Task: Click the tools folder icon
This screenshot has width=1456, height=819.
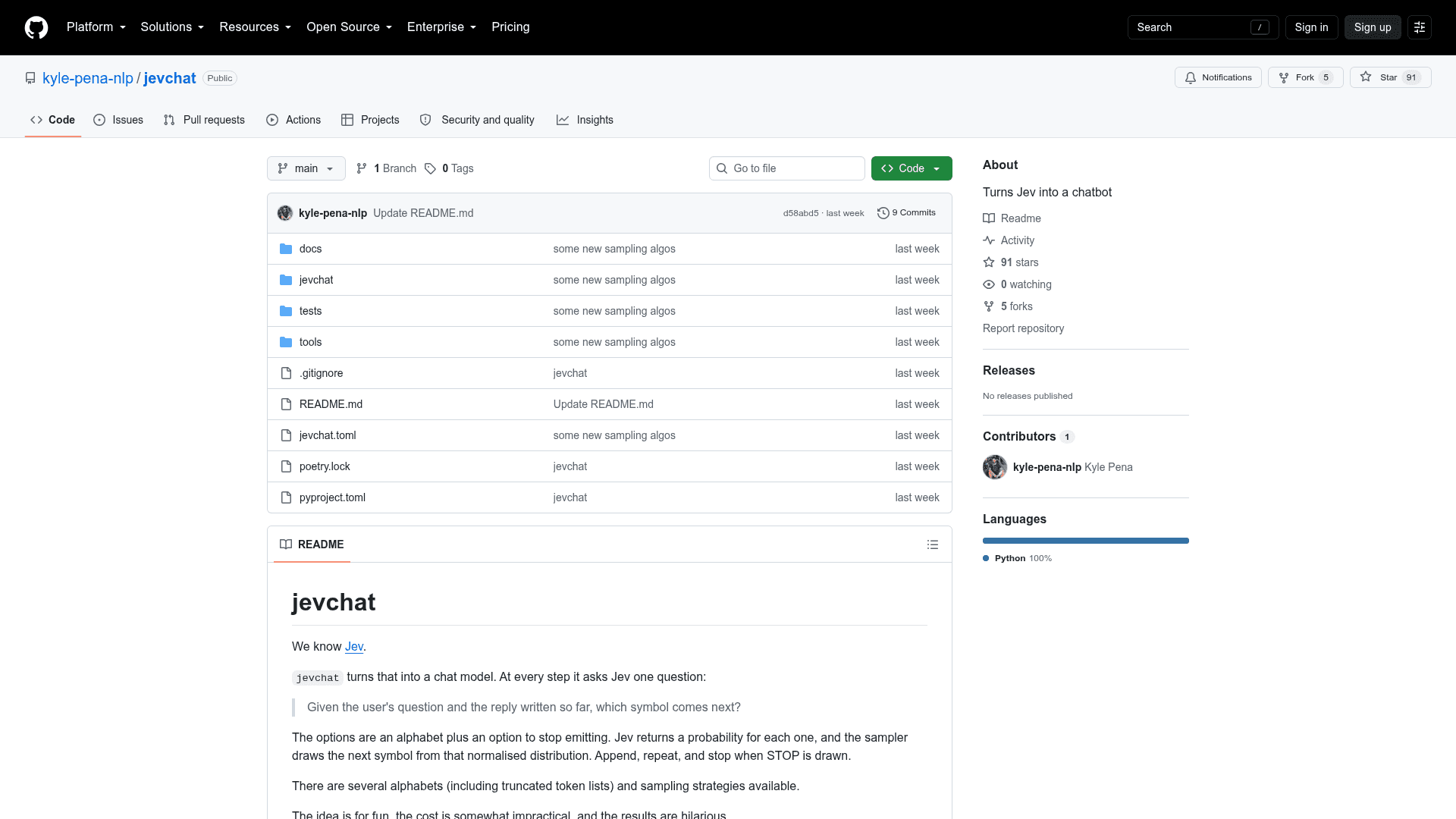Action: pos(286,342)
